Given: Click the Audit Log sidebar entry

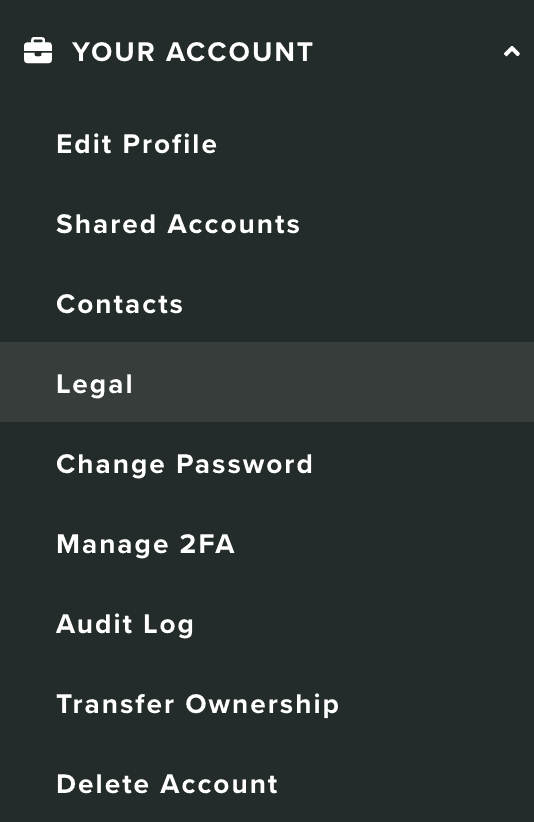Looking at the screenshot, I should tap(267, 624).
